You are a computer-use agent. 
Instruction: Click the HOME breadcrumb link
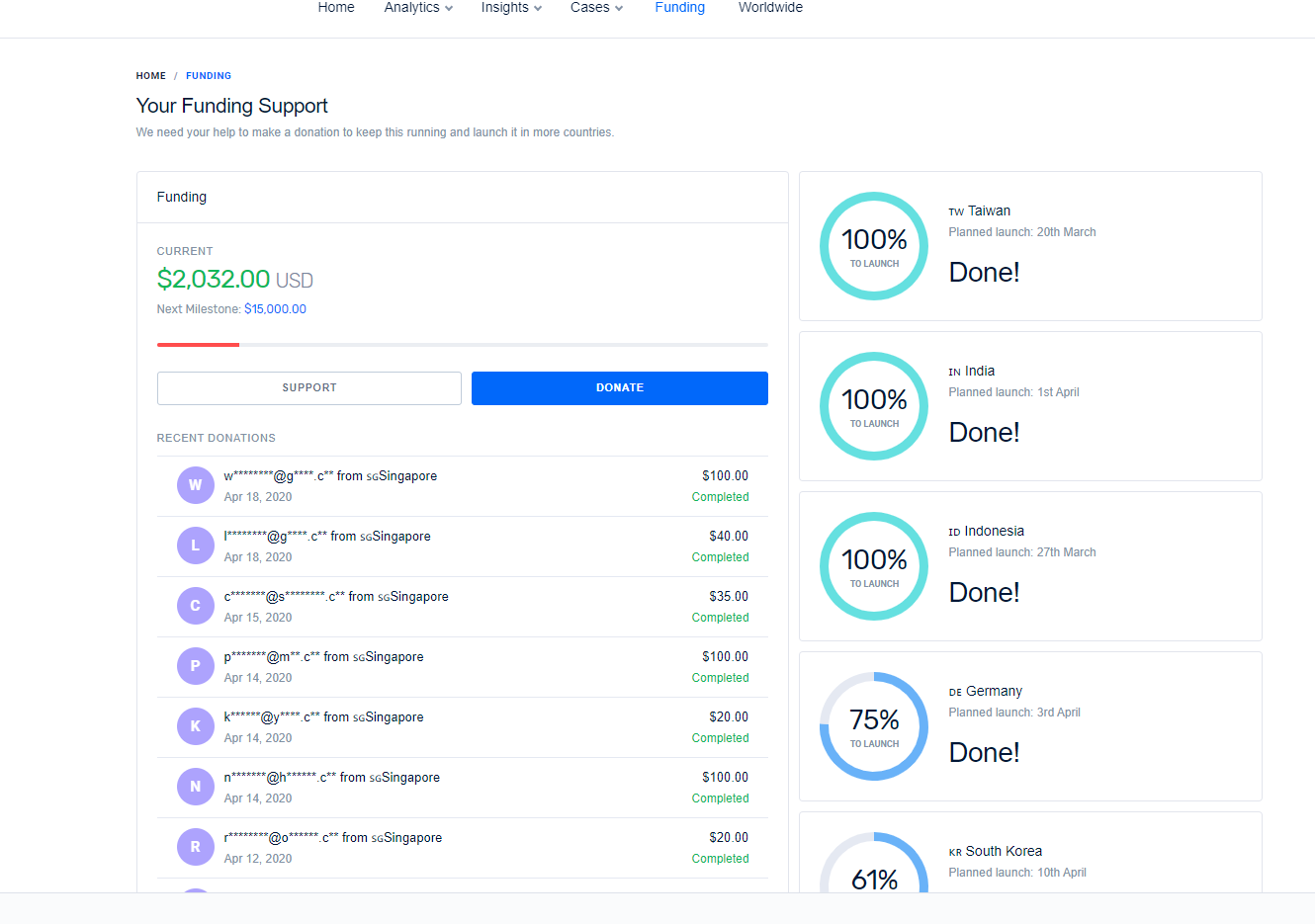click(151, 76)
